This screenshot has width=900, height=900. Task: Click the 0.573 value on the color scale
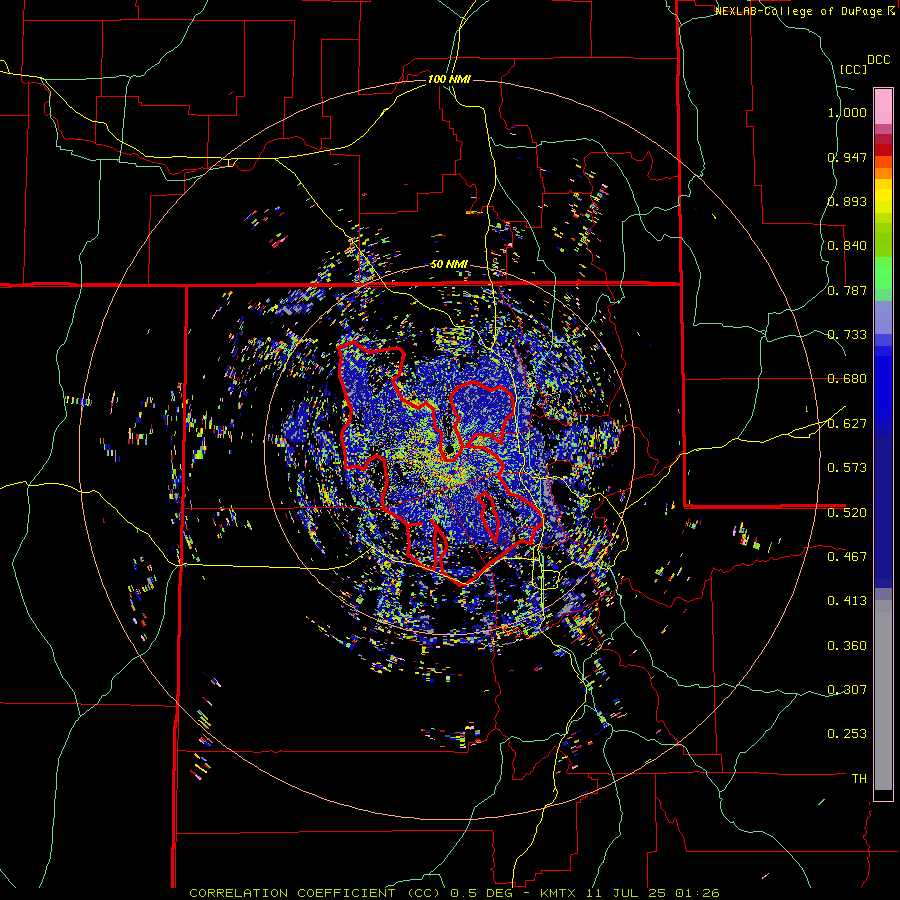[x=847, y=468]
